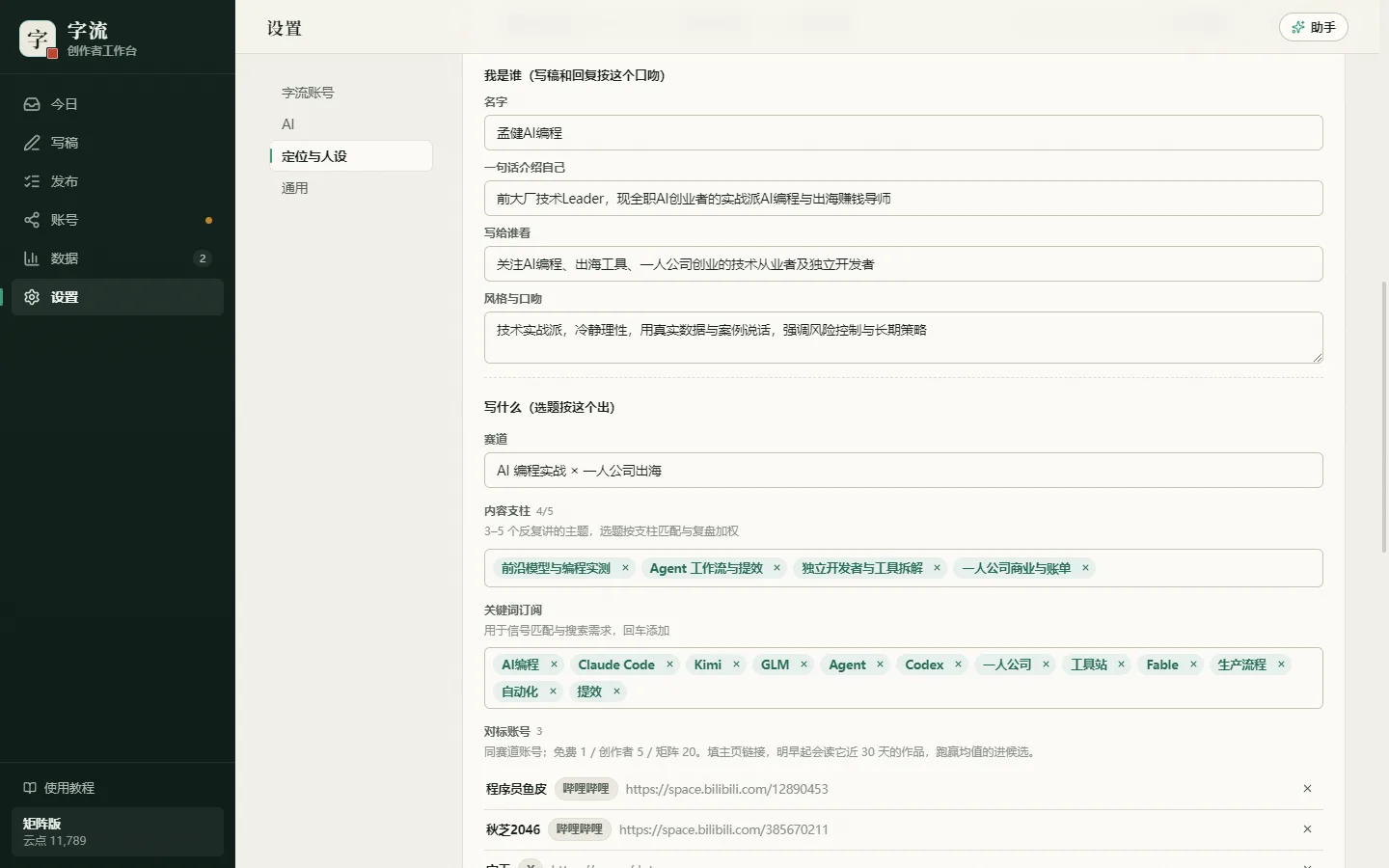This screenshot has height=868, width=1389.
Task: Switch to the 字流账号 settings tab
Action: coord(351,93)
